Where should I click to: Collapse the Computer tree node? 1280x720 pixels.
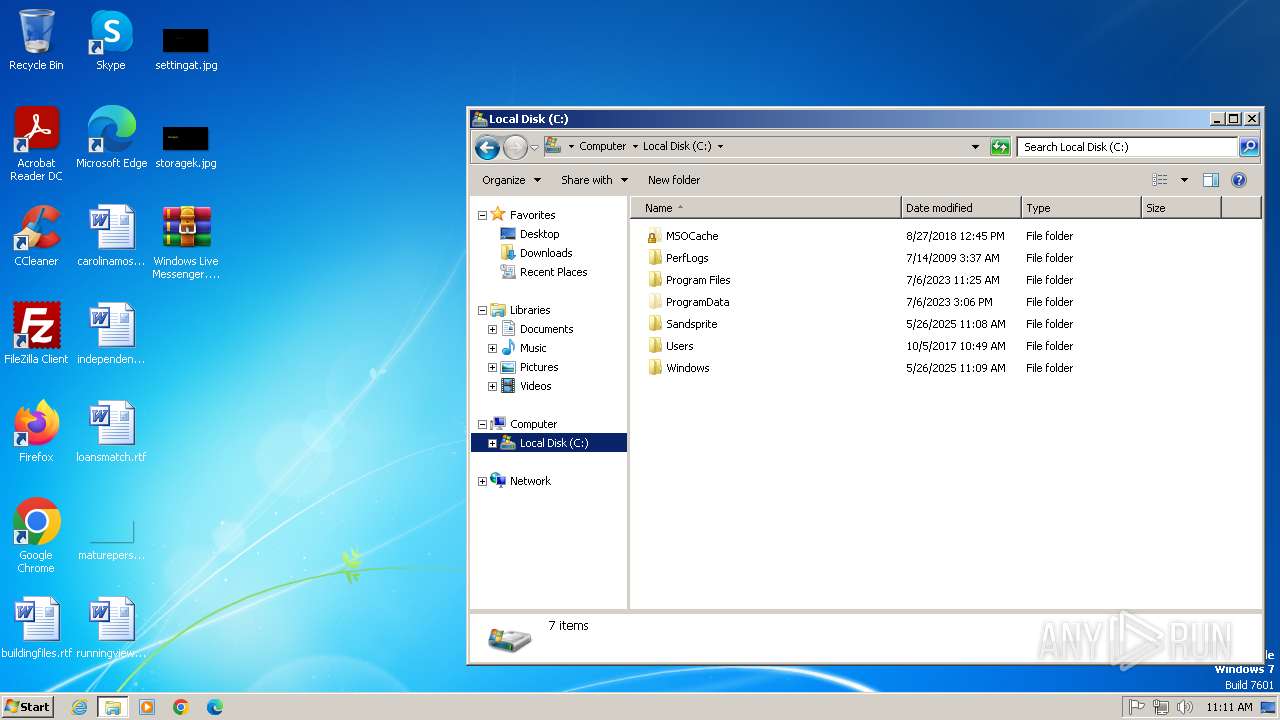tap(482, 424)
